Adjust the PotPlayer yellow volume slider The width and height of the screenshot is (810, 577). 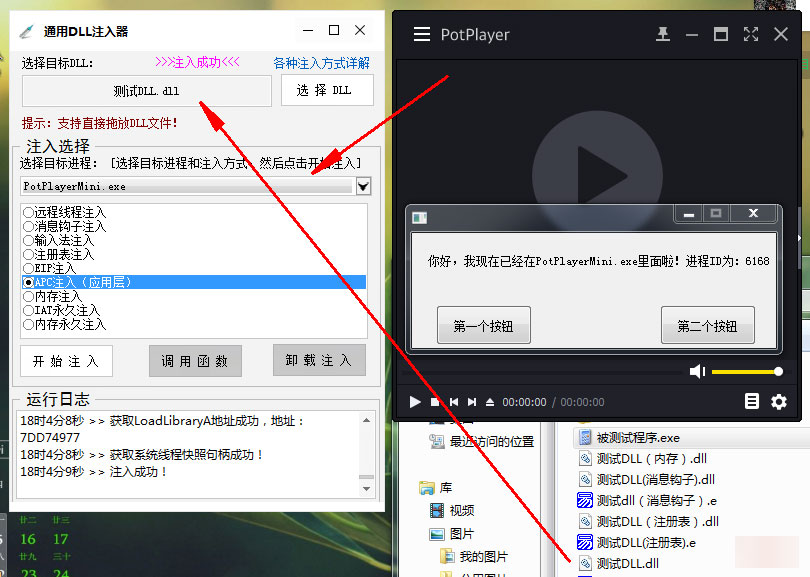click(746, 371)
